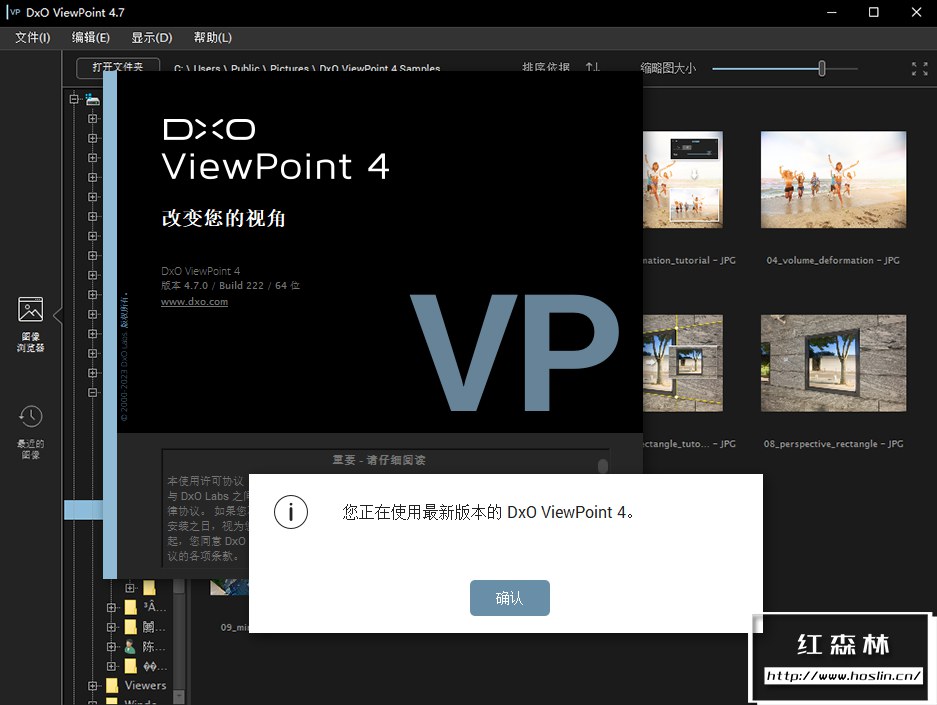The image size is (937, 705).
Task: Expand the 陈… user folder node
Action: [111, 646]
